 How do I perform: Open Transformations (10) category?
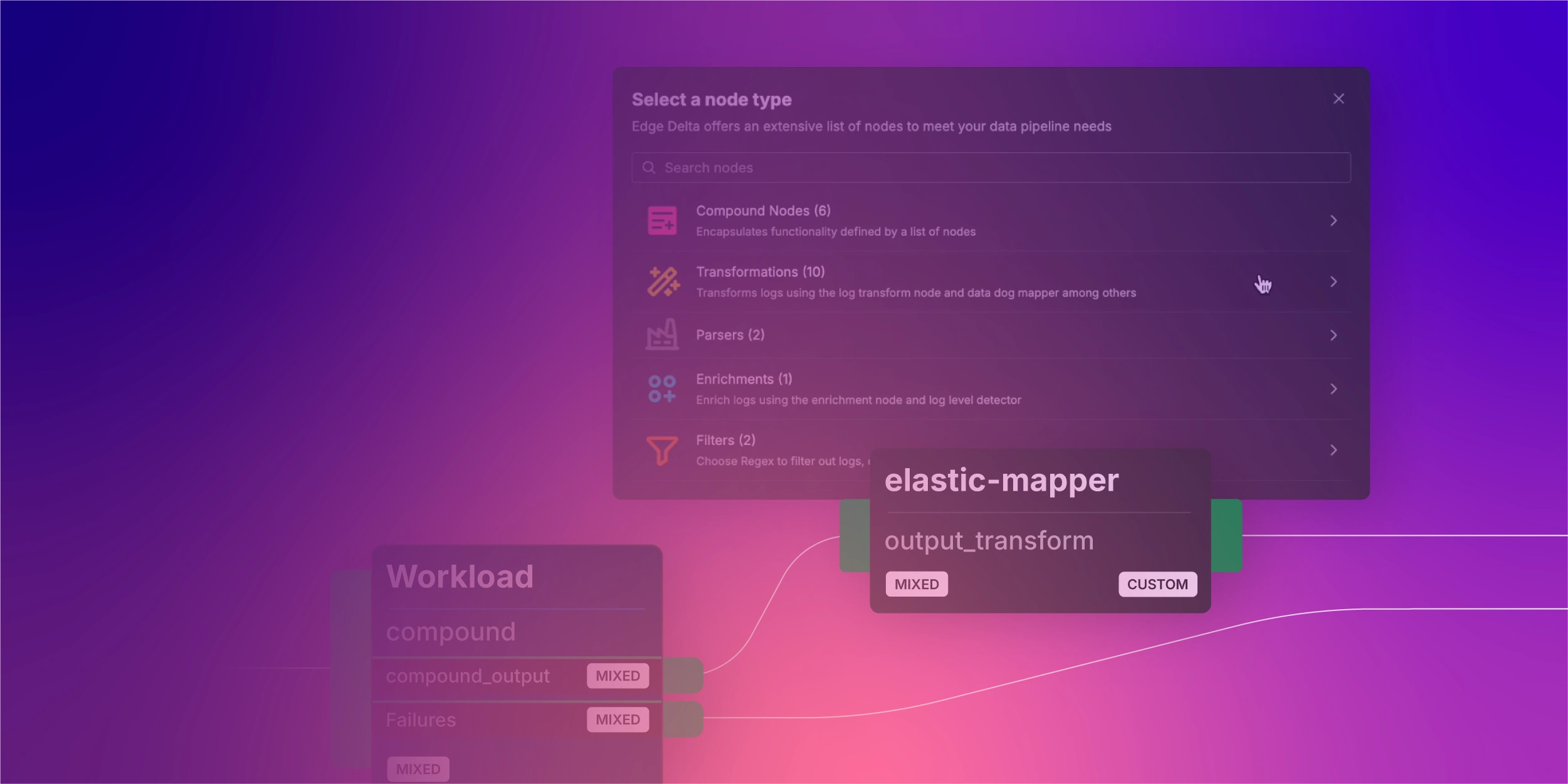point(760,272)
